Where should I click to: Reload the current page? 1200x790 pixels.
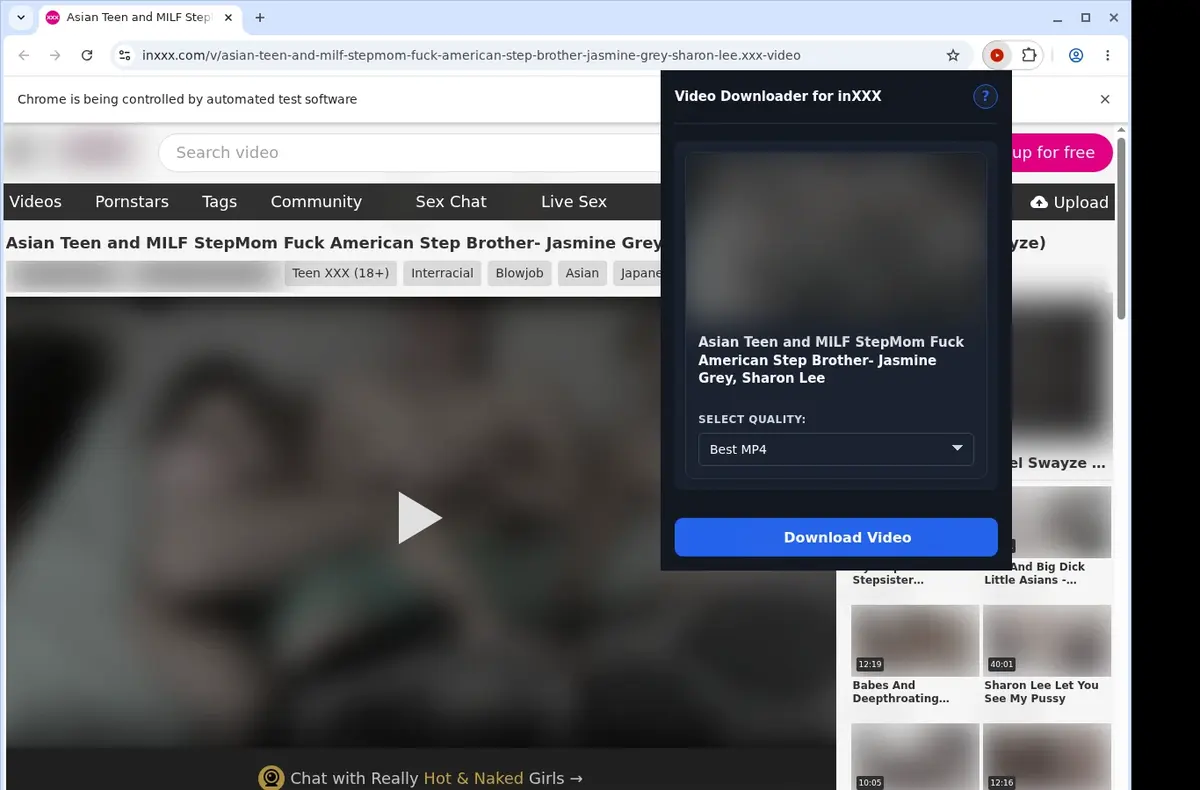87,56
